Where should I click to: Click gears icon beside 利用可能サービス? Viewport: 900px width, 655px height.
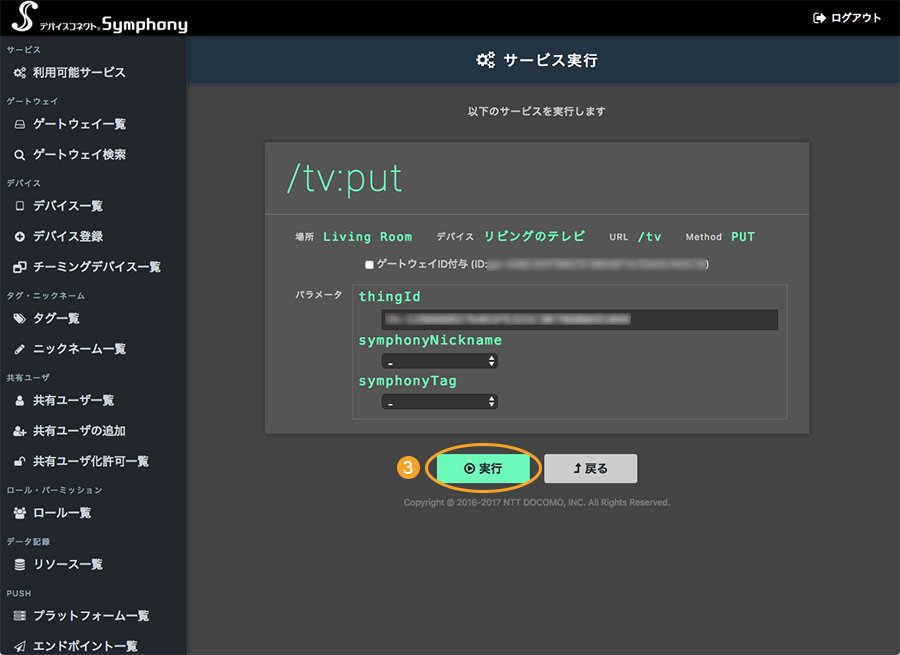20,73
